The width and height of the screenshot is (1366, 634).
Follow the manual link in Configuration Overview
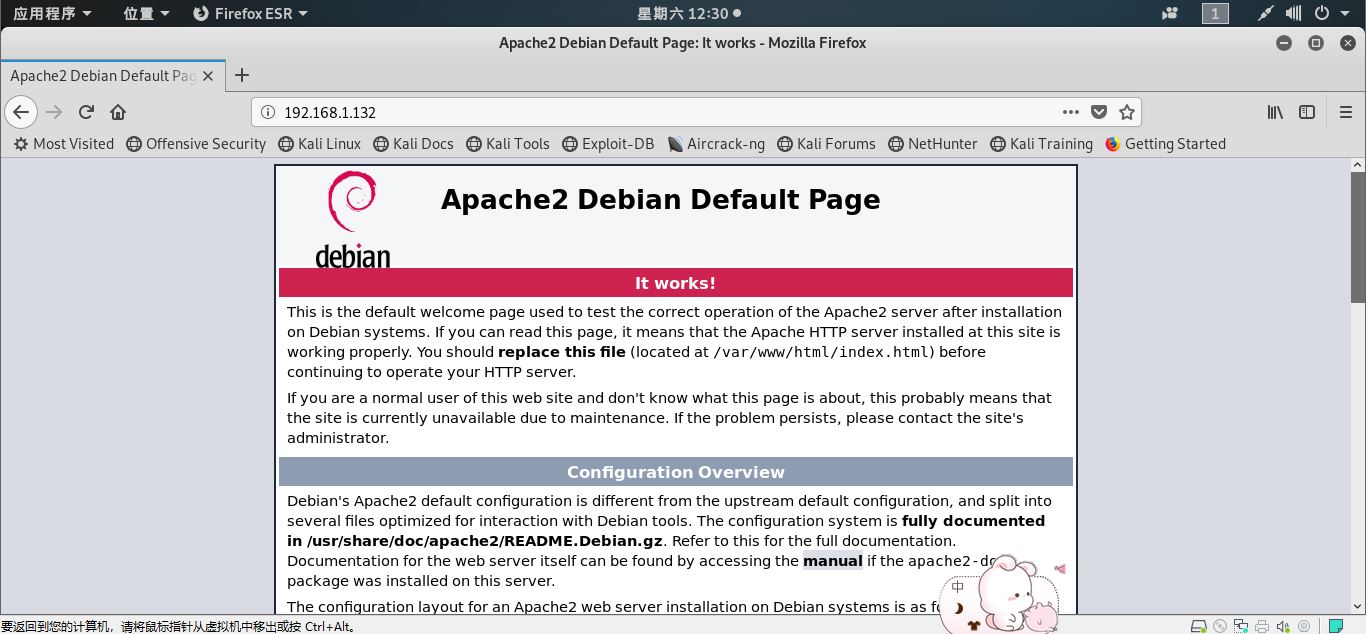click(832, 561)
